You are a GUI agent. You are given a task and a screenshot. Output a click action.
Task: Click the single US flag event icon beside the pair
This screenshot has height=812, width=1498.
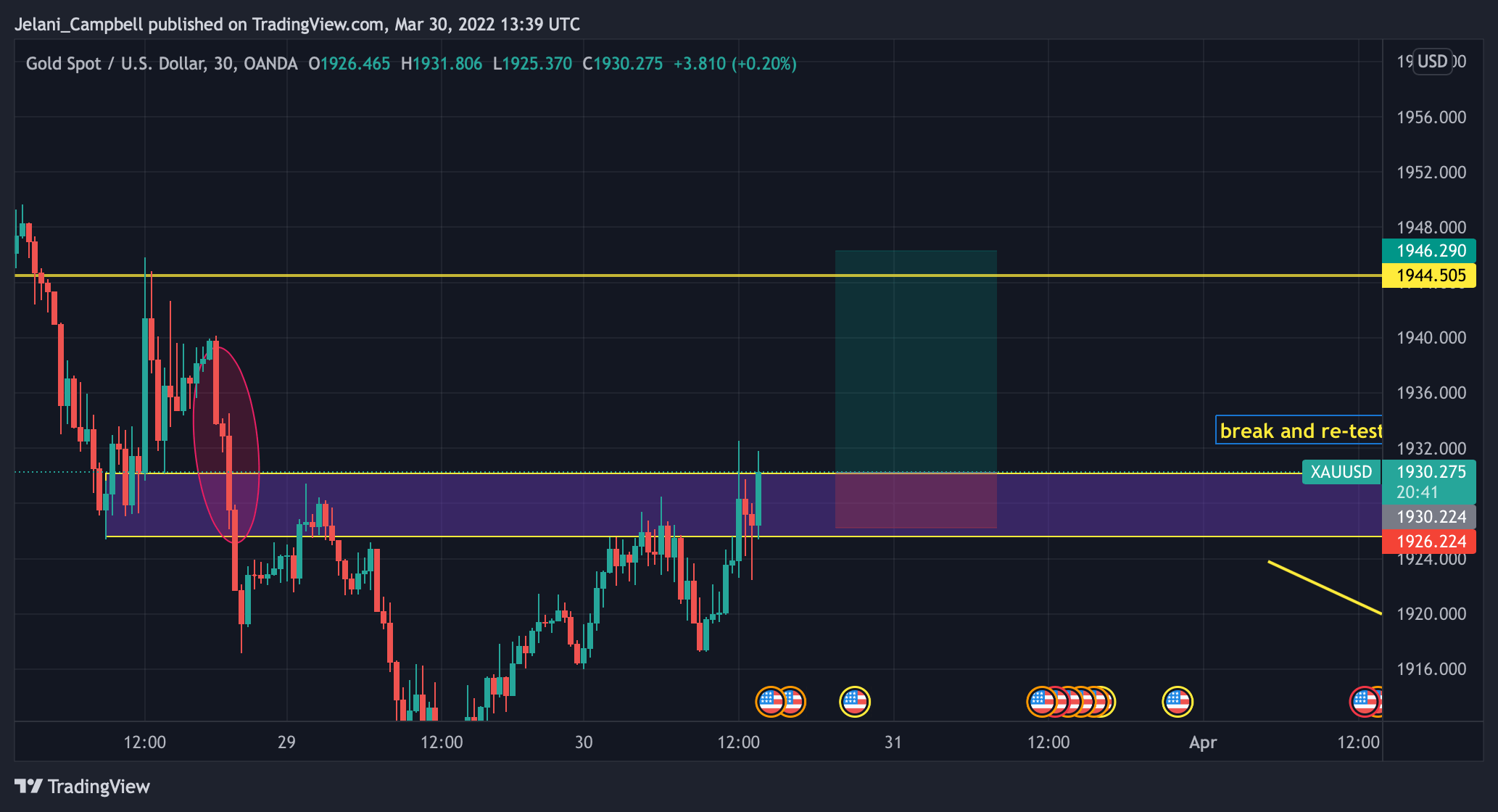coord(856,701)
